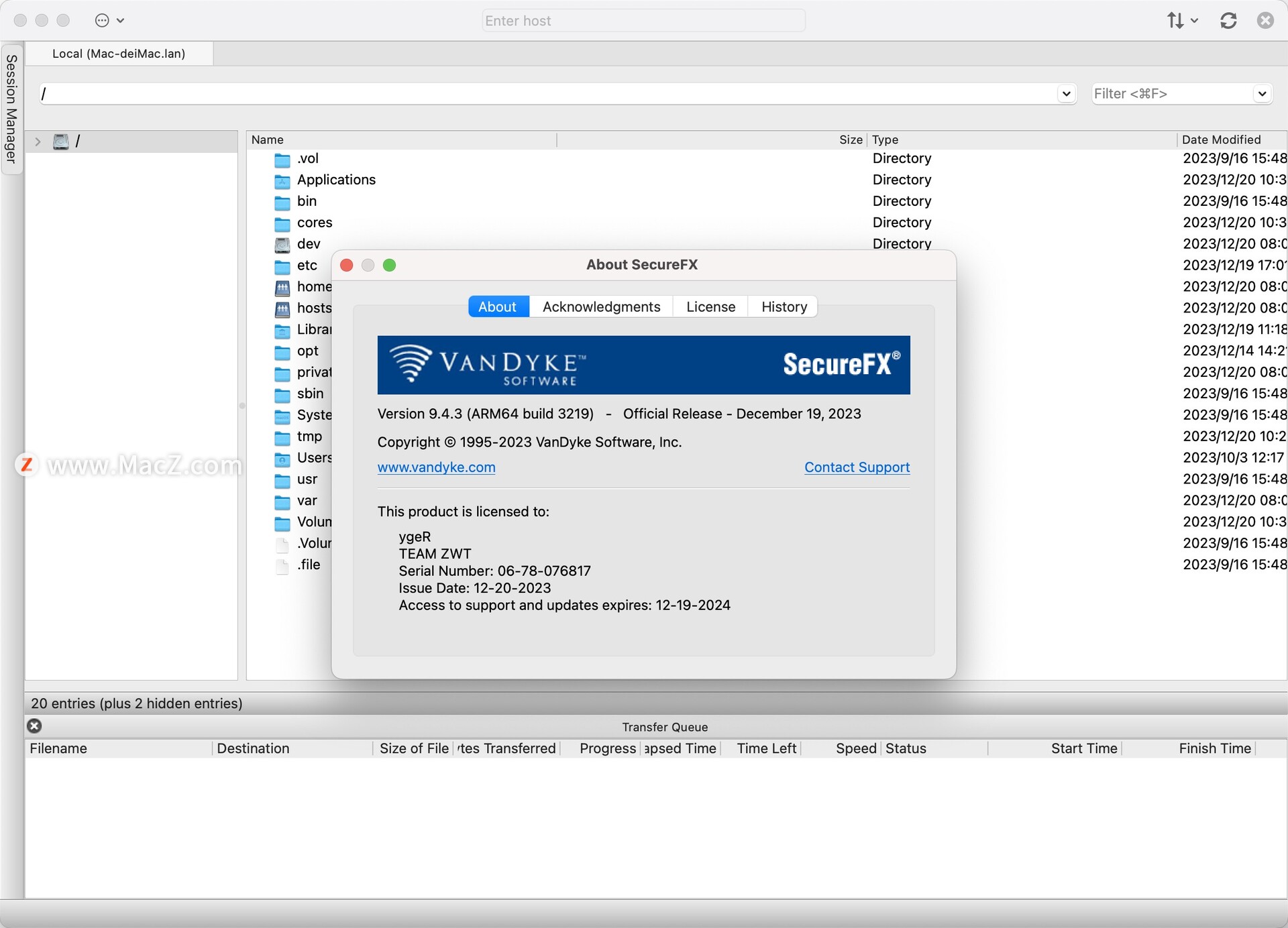Screen dimensions: 1288x928
Task: Select the .file document icon
Action: 282,566
